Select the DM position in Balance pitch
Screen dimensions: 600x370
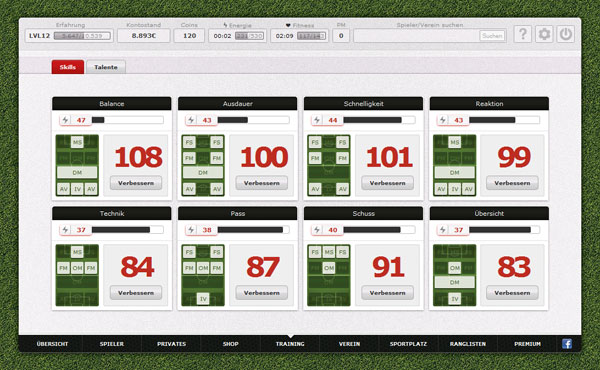click(77, 173)
